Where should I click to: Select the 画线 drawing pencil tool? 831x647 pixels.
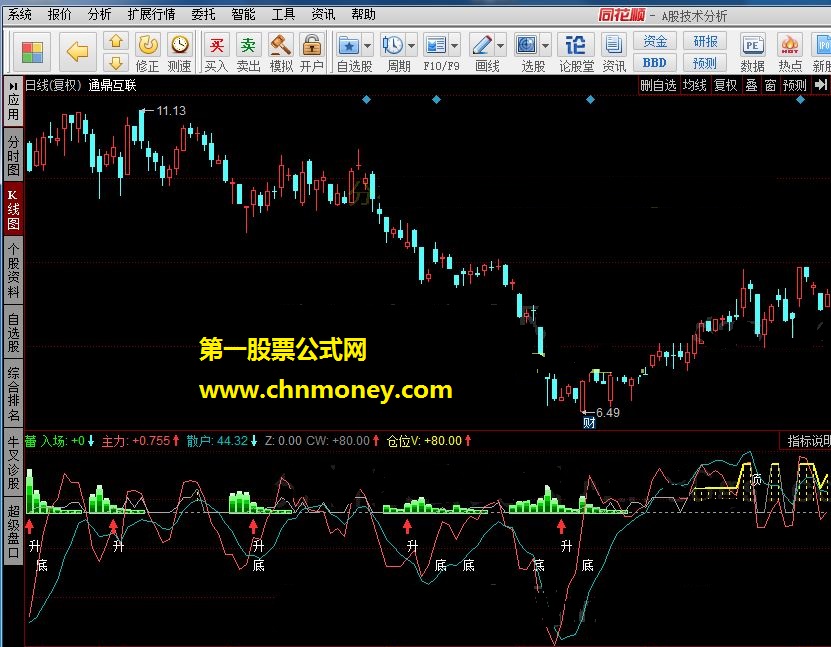click(x=482, y=46)
